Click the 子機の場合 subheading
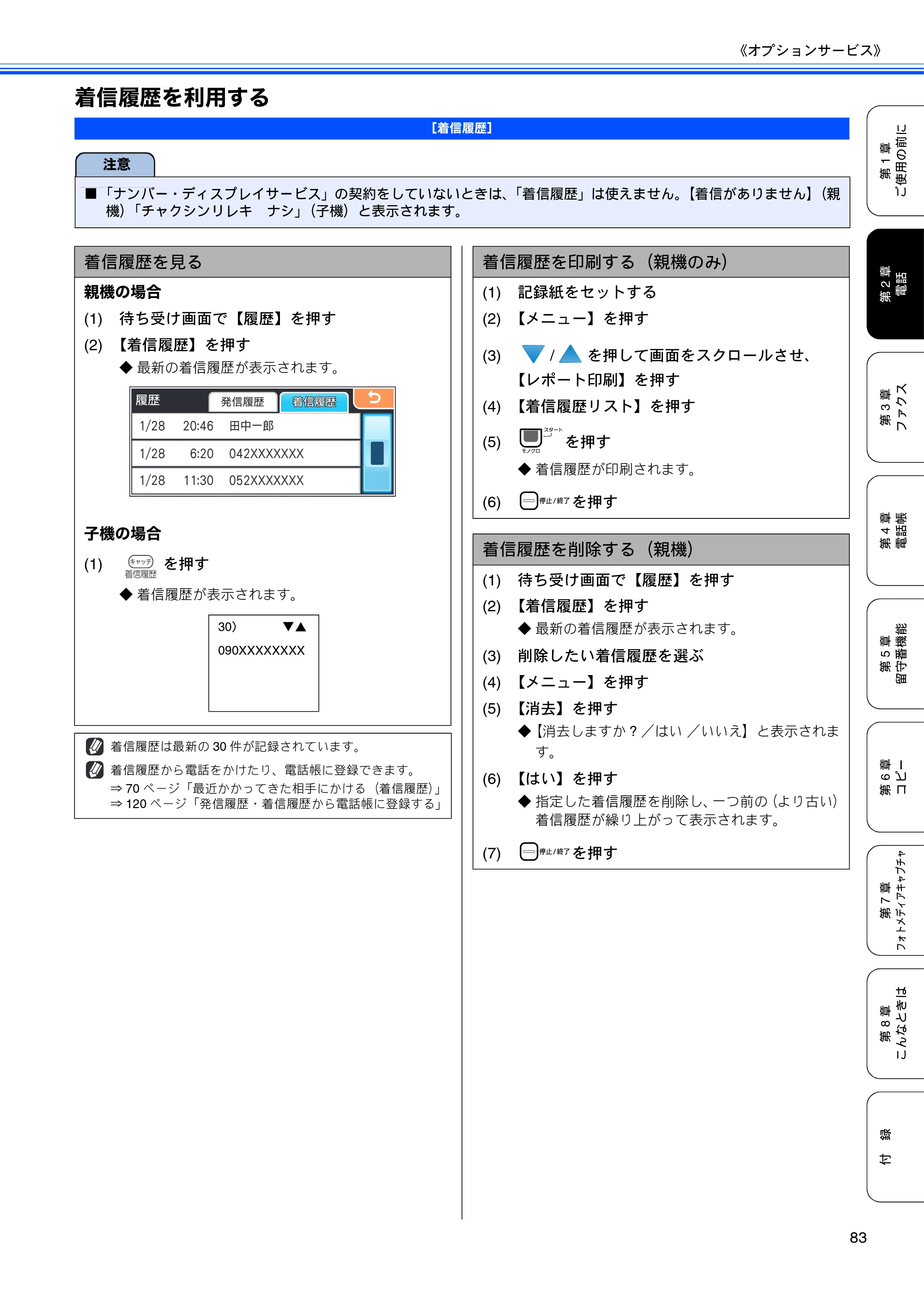 [122, 534]
